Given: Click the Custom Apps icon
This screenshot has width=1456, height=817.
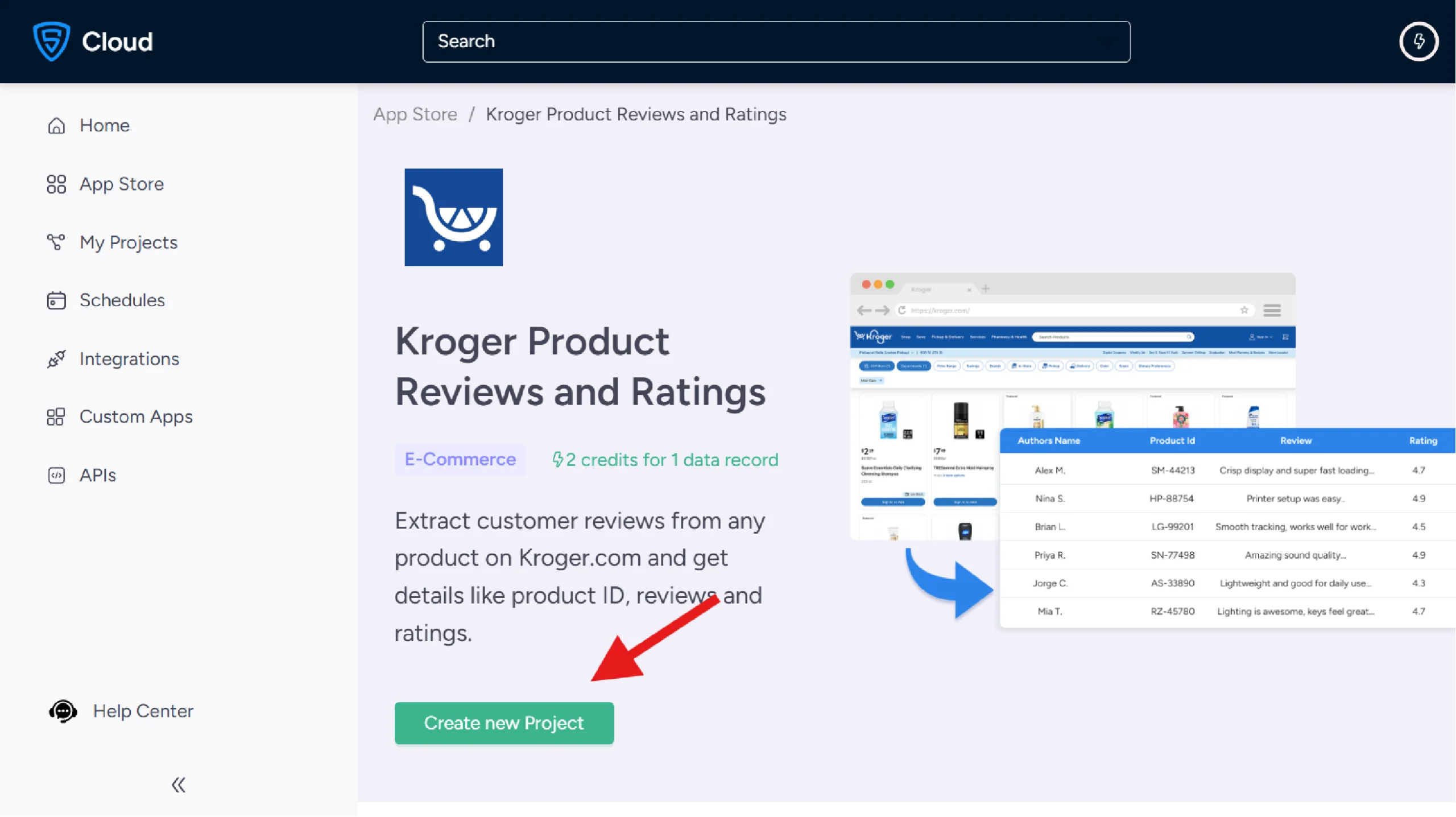Looking at the screenshot, I should (x=56, y=417).
